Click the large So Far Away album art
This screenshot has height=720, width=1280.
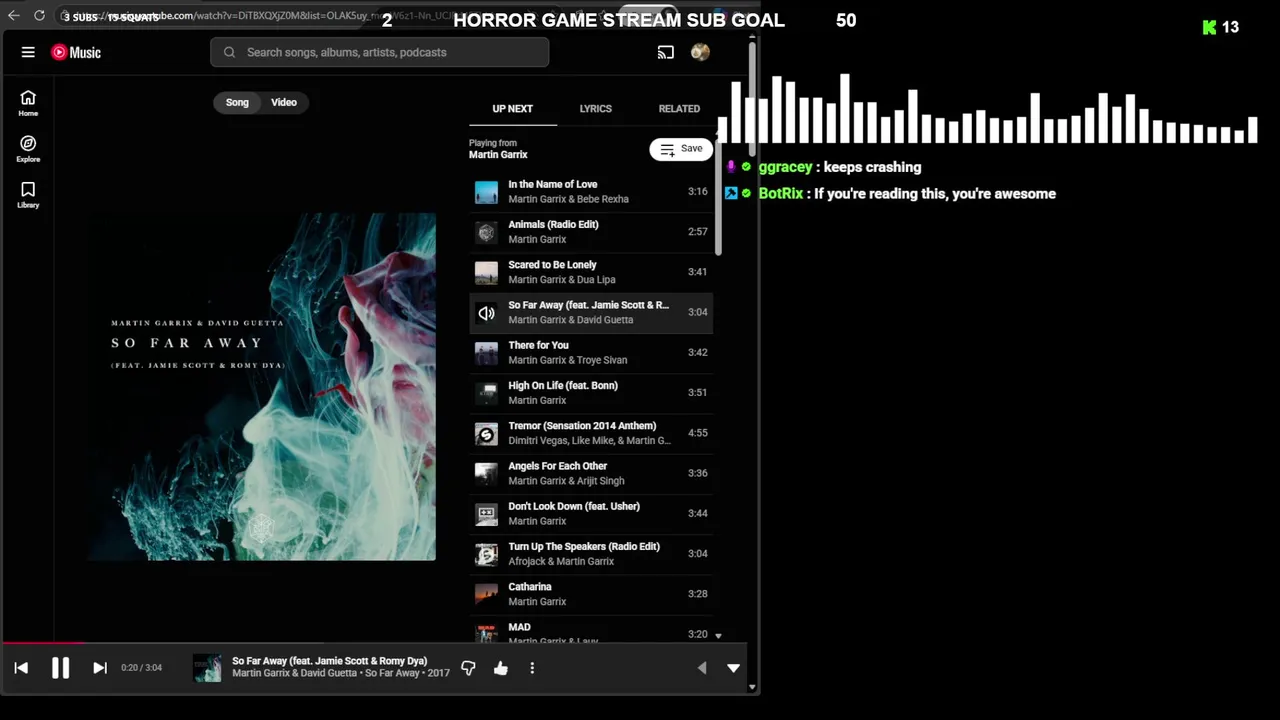coord(262,387)
